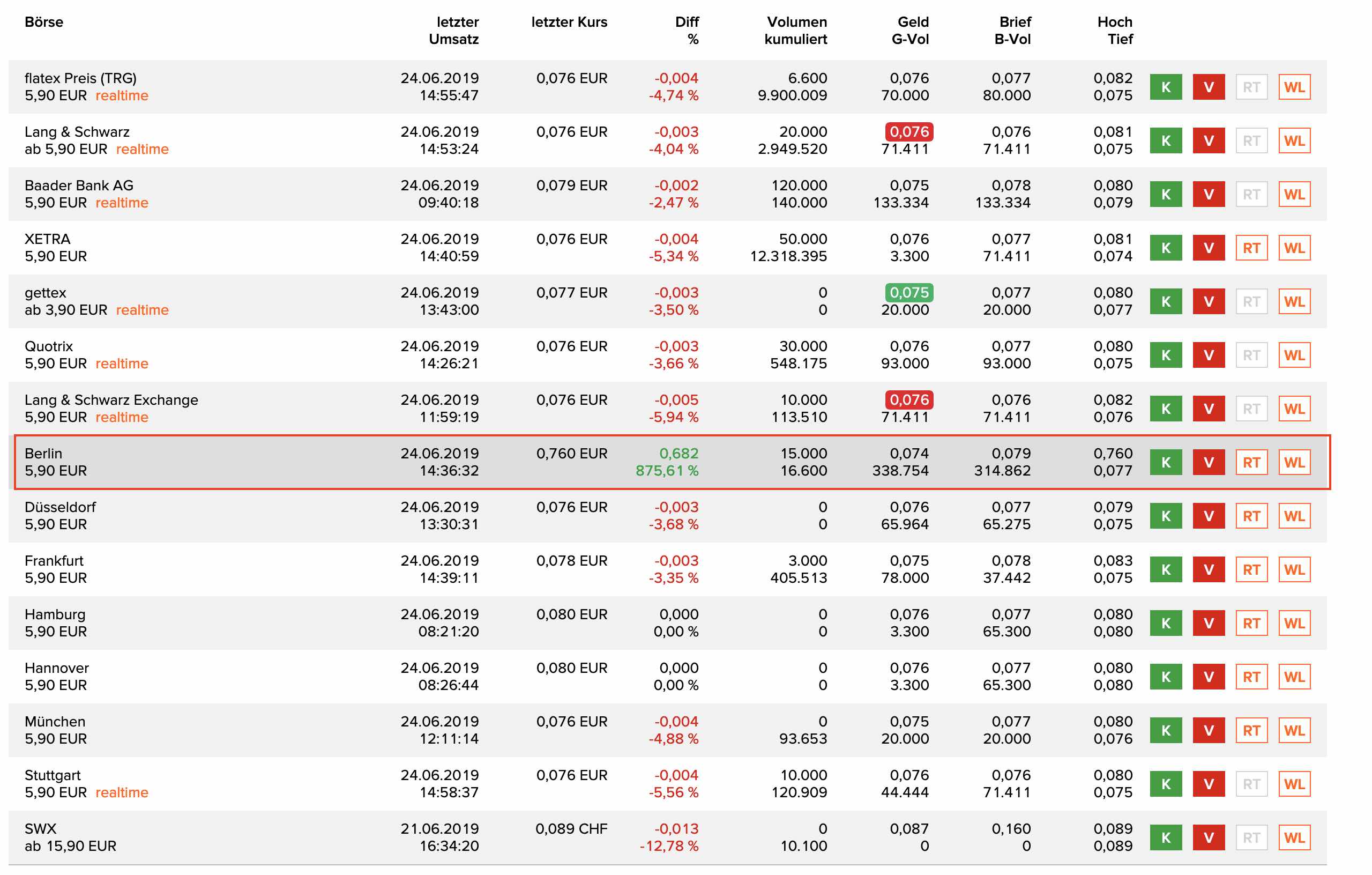Toggle RT realtime for München
1372x875 pixels.
coord(1251,730)
